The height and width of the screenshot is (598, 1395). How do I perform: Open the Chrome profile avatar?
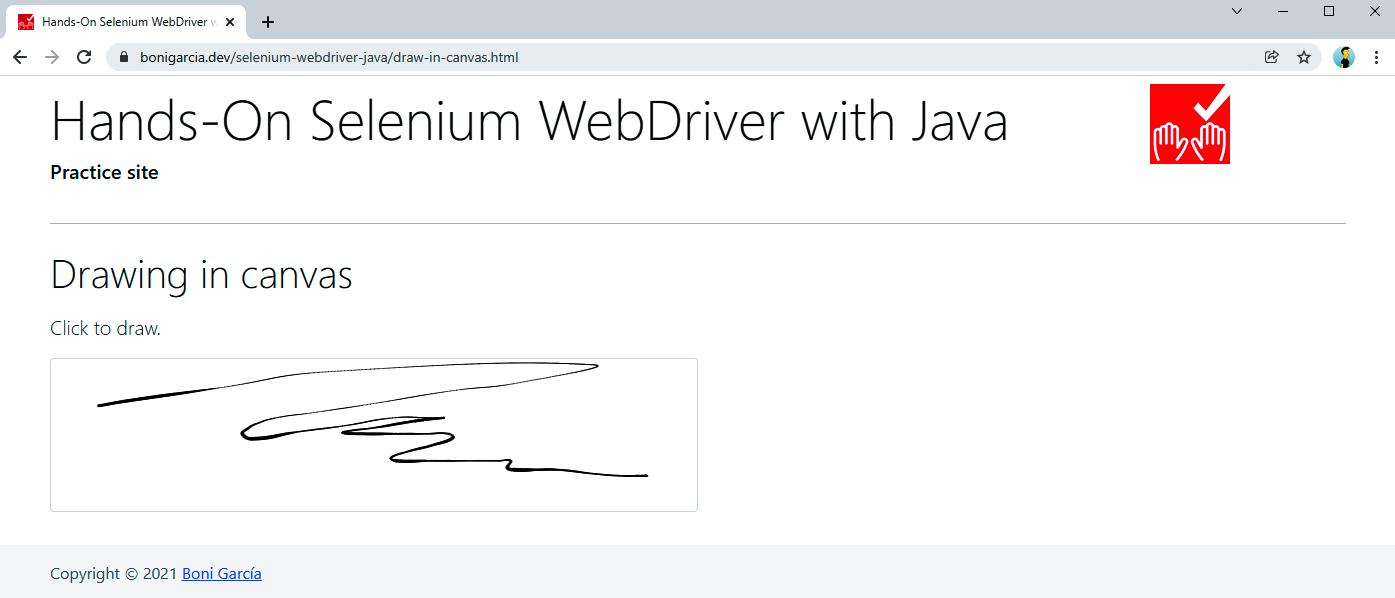coord(1344,57)
